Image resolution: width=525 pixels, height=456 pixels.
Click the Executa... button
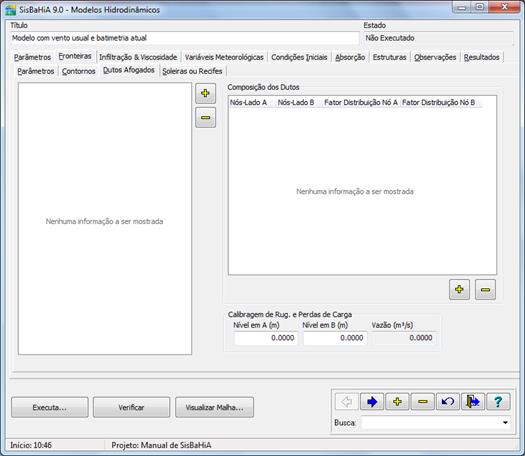click(50, 407)
